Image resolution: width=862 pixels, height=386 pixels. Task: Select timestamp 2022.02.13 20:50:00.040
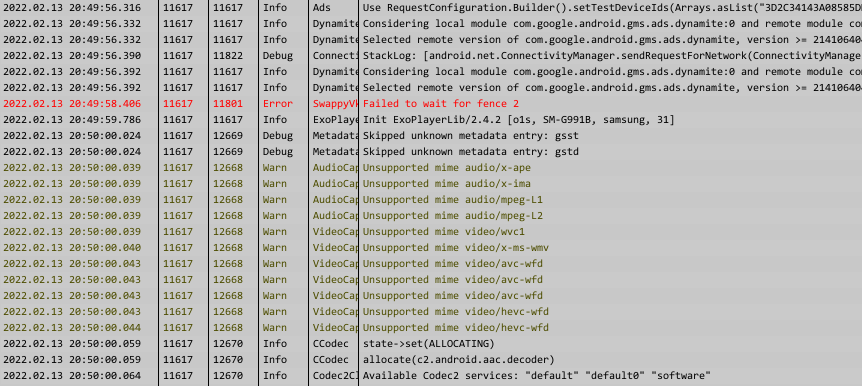[x=72, y=247]
